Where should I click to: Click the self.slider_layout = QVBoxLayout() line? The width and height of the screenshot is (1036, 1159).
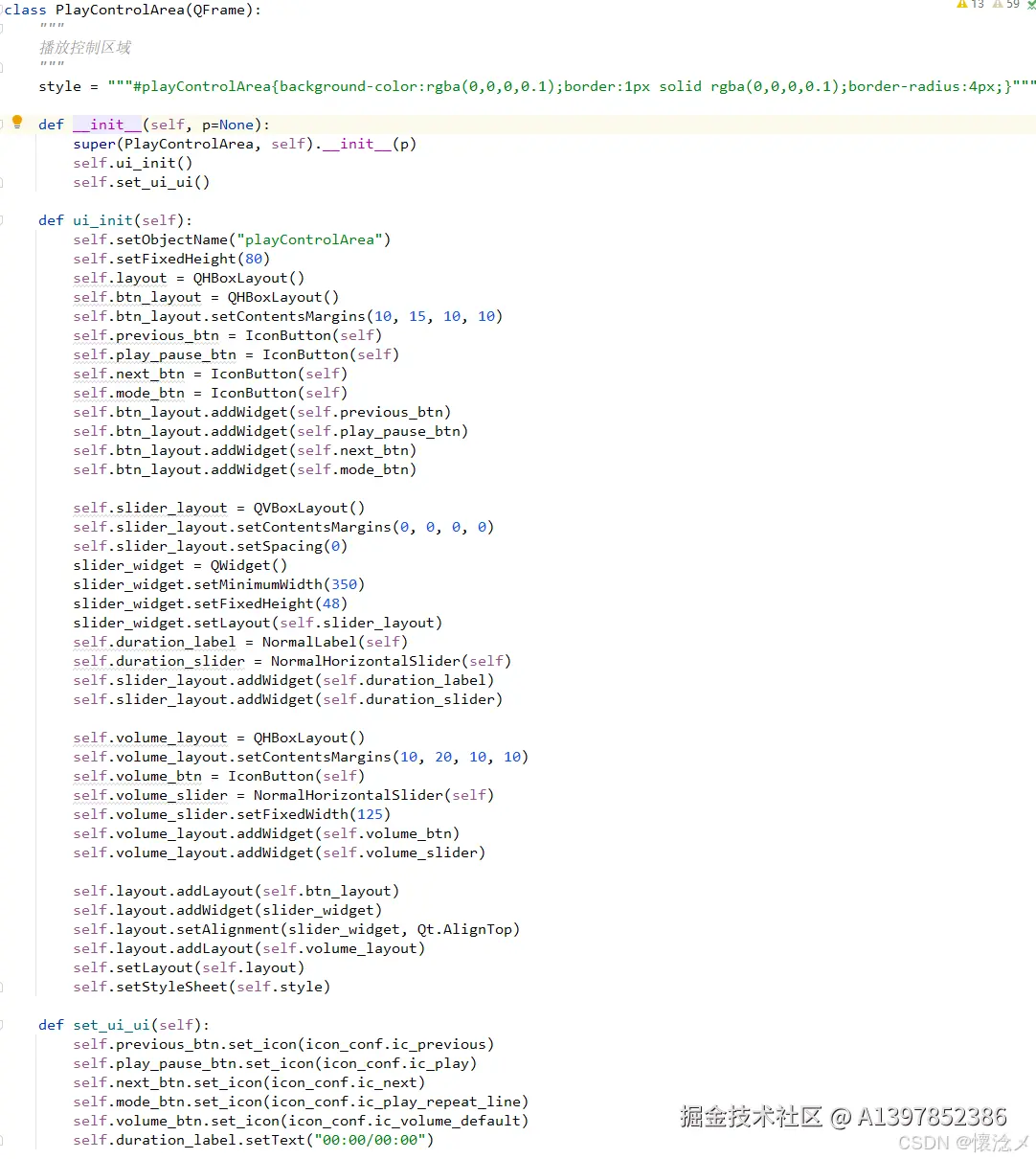219,508
